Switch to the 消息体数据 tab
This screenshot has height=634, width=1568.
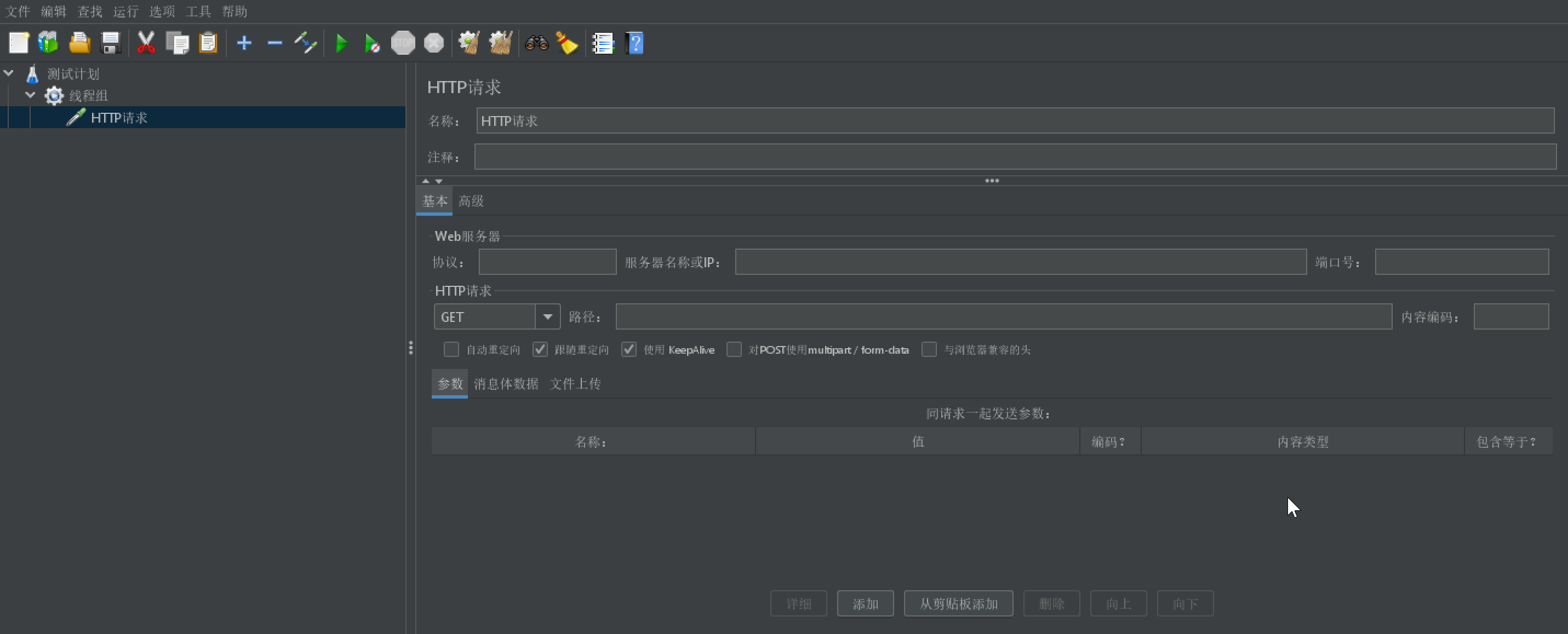(x=506, y=383)
